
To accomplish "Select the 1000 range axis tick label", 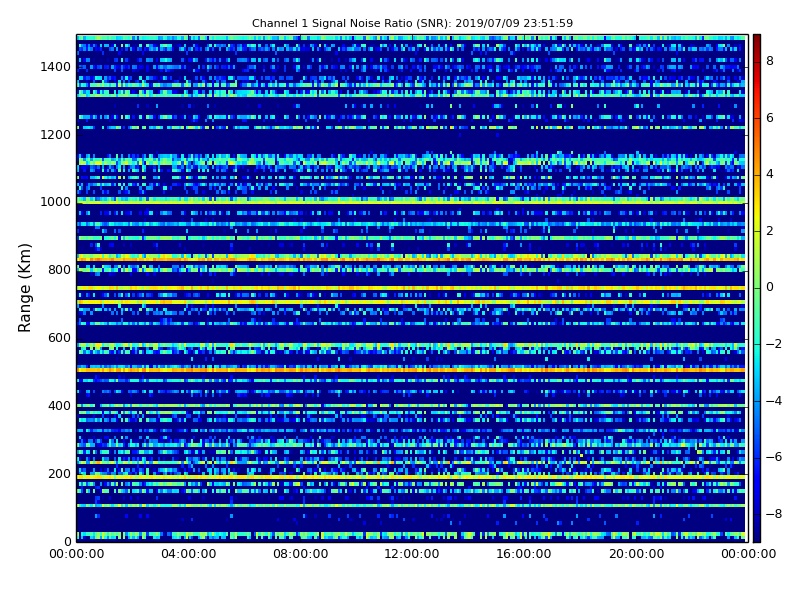I will click(x=55, y=202).
